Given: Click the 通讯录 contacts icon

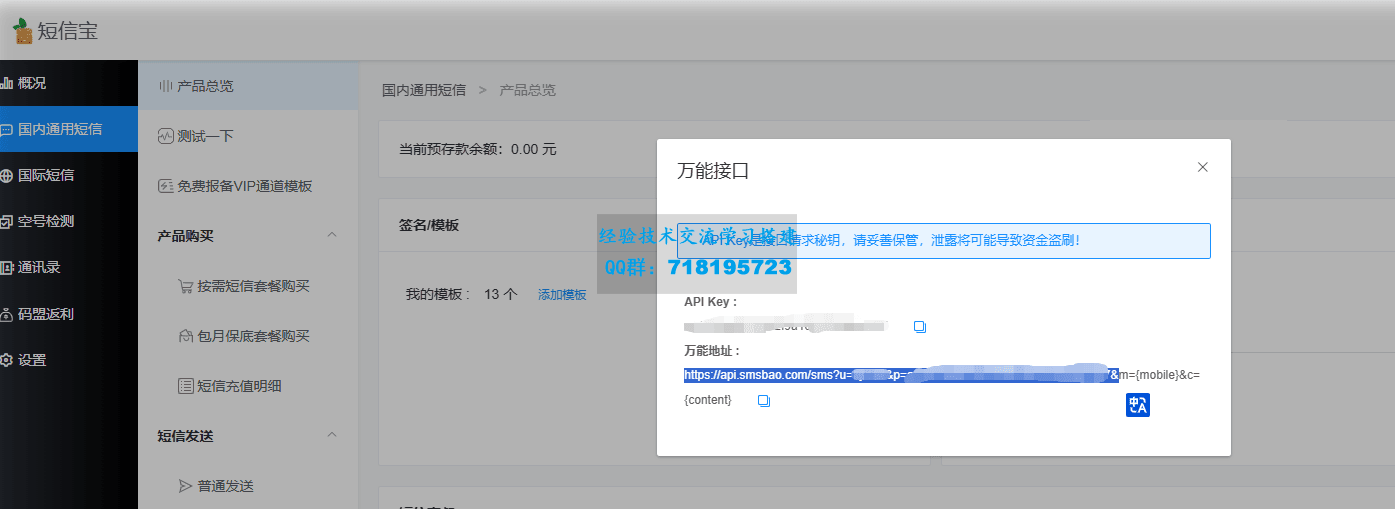Looking at the screenshot, I should click(x=7, y=268).
